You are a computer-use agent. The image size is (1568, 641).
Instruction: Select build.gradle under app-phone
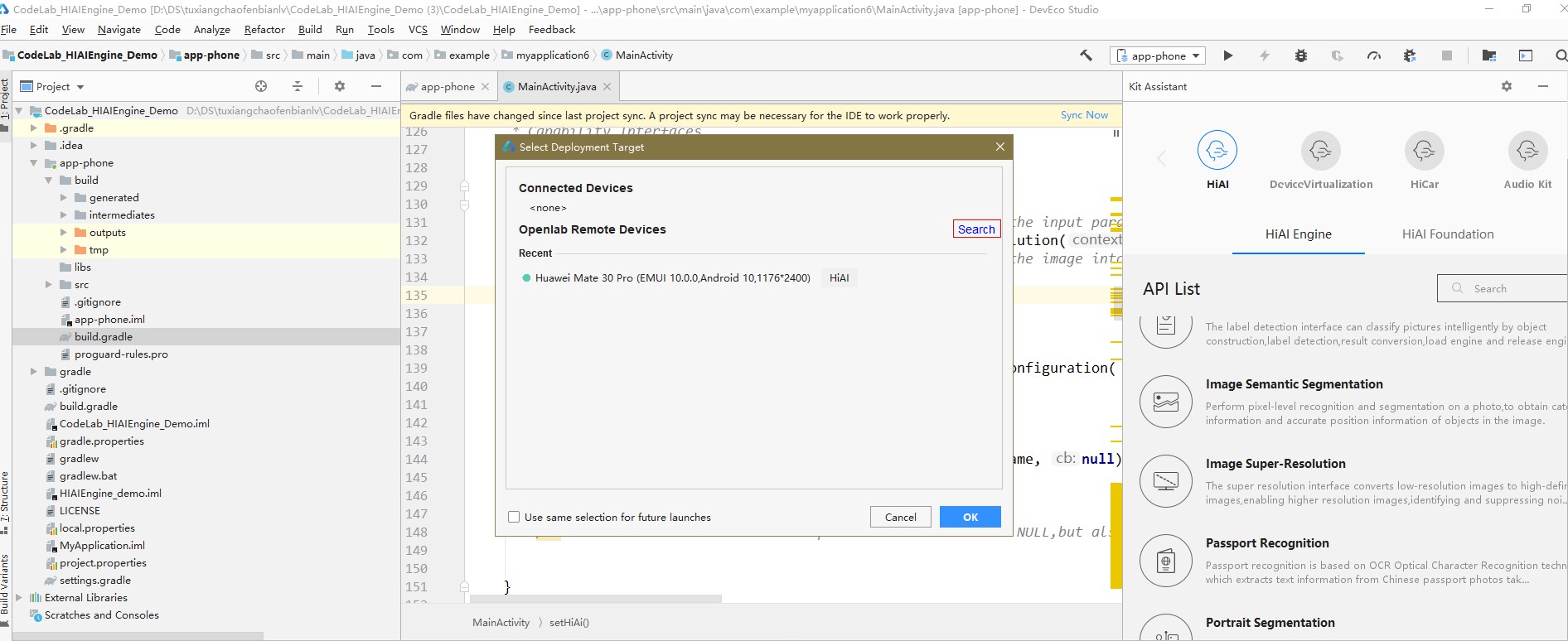click(x=104, y=336)
